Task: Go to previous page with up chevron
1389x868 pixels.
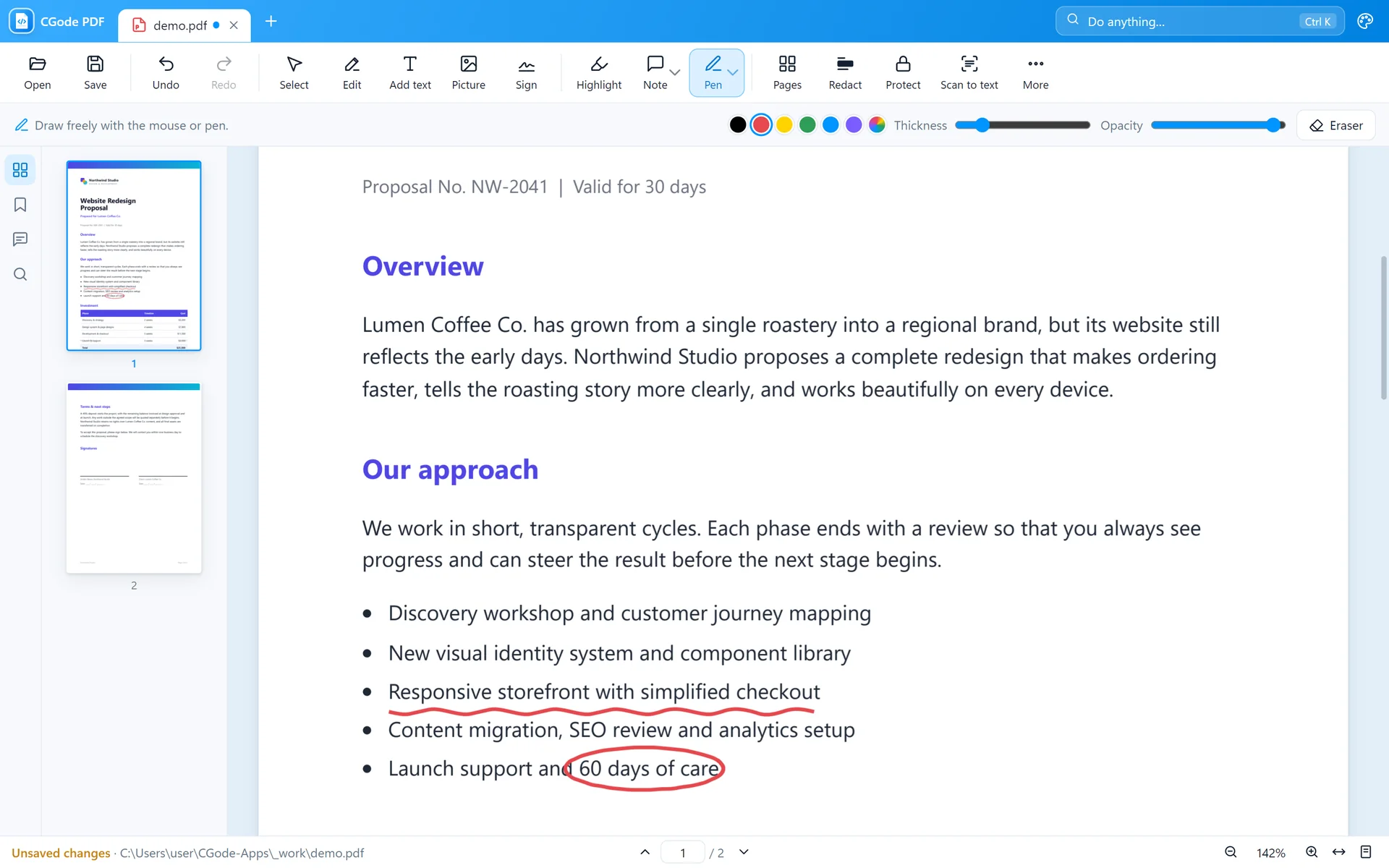Action: [645, 852]
